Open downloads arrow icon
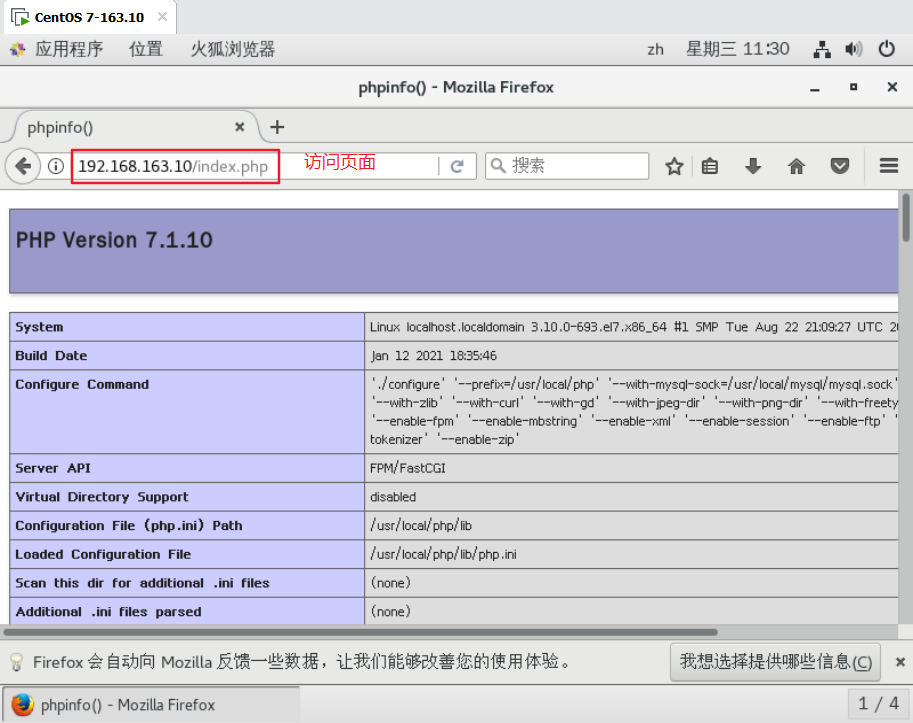This screenshot has height=723, width=913. [753, 166]
